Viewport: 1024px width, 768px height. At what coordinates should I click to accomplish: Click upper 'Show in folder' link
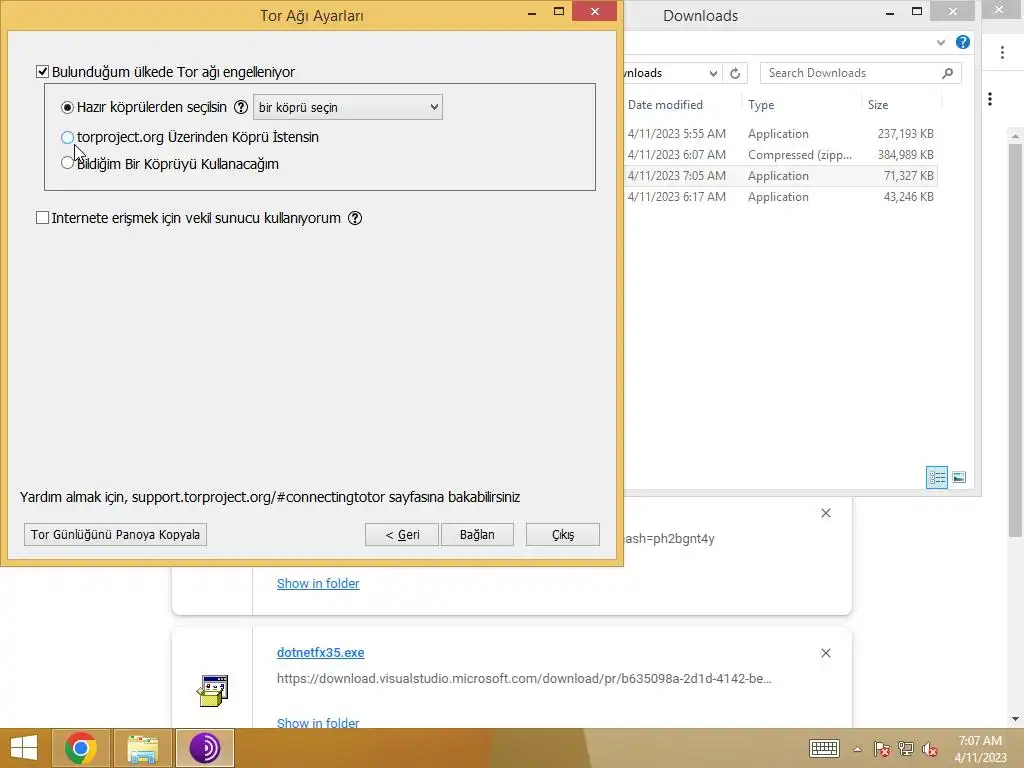click(318, 584)
